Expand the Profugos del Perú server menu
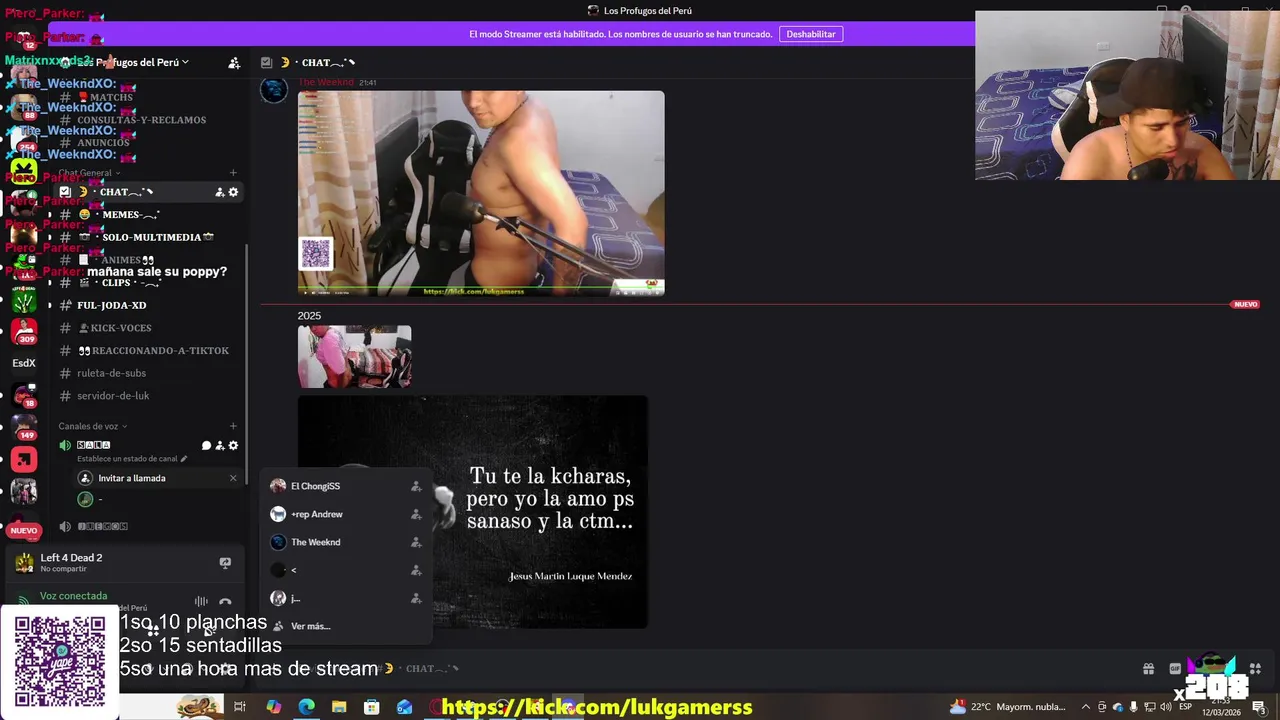The image size is (1280, 720). [185, 62]
